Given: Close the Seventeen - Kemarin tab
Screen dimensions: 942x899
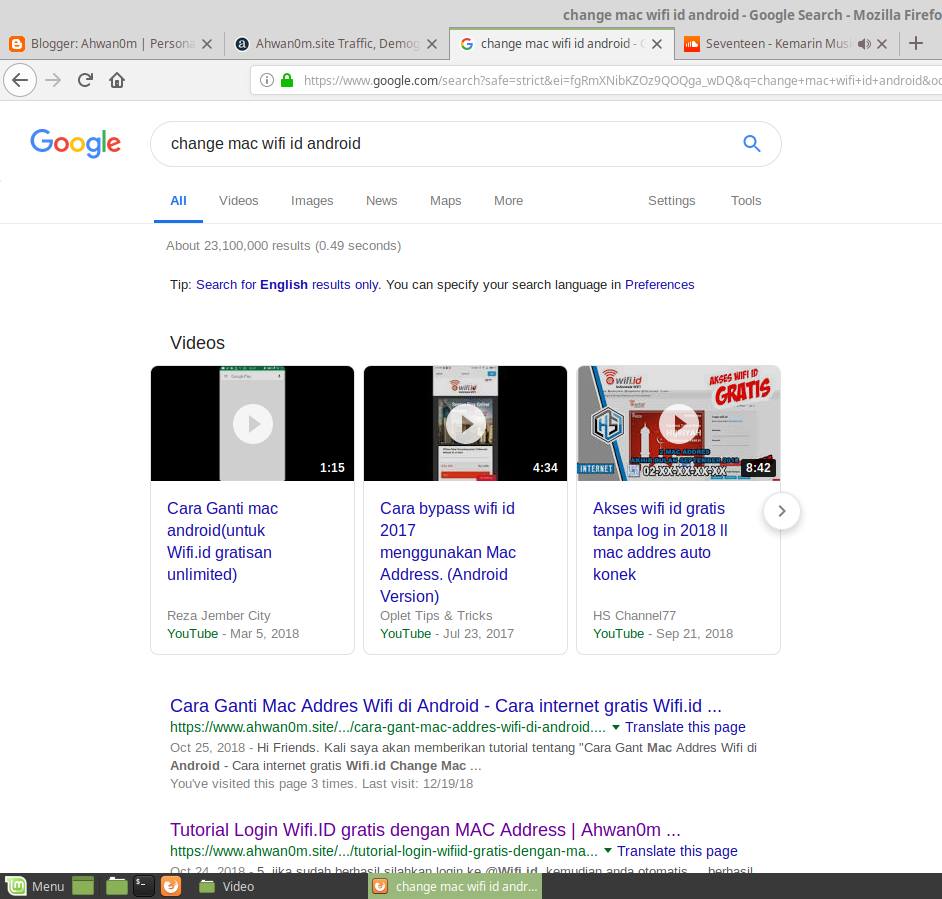Looking at the screenshot, I should (882, 44).
